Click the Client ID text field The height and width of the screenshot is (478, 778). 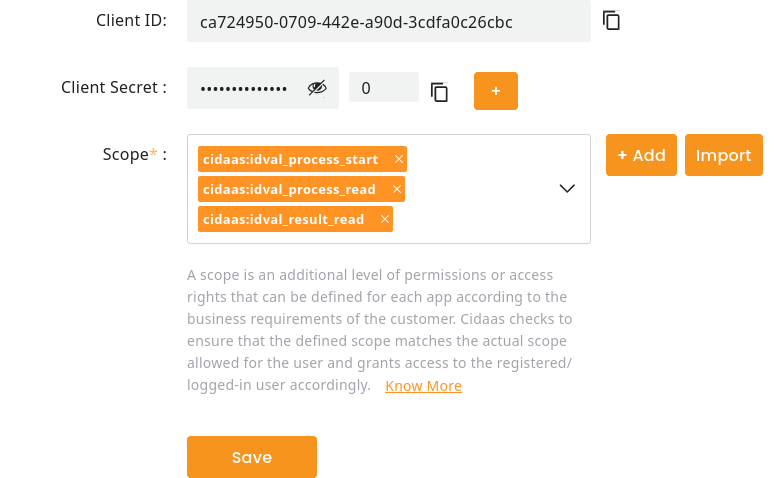point(388,21)
